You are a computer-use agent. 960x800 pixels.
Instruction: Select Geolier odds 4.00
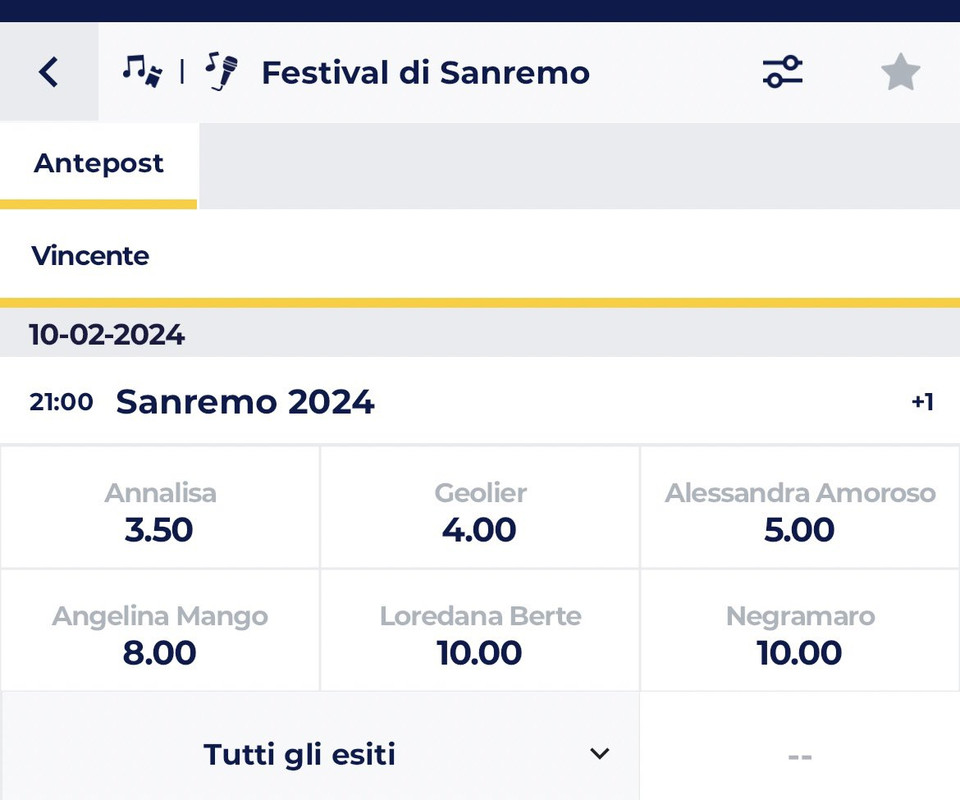point(480,508)
